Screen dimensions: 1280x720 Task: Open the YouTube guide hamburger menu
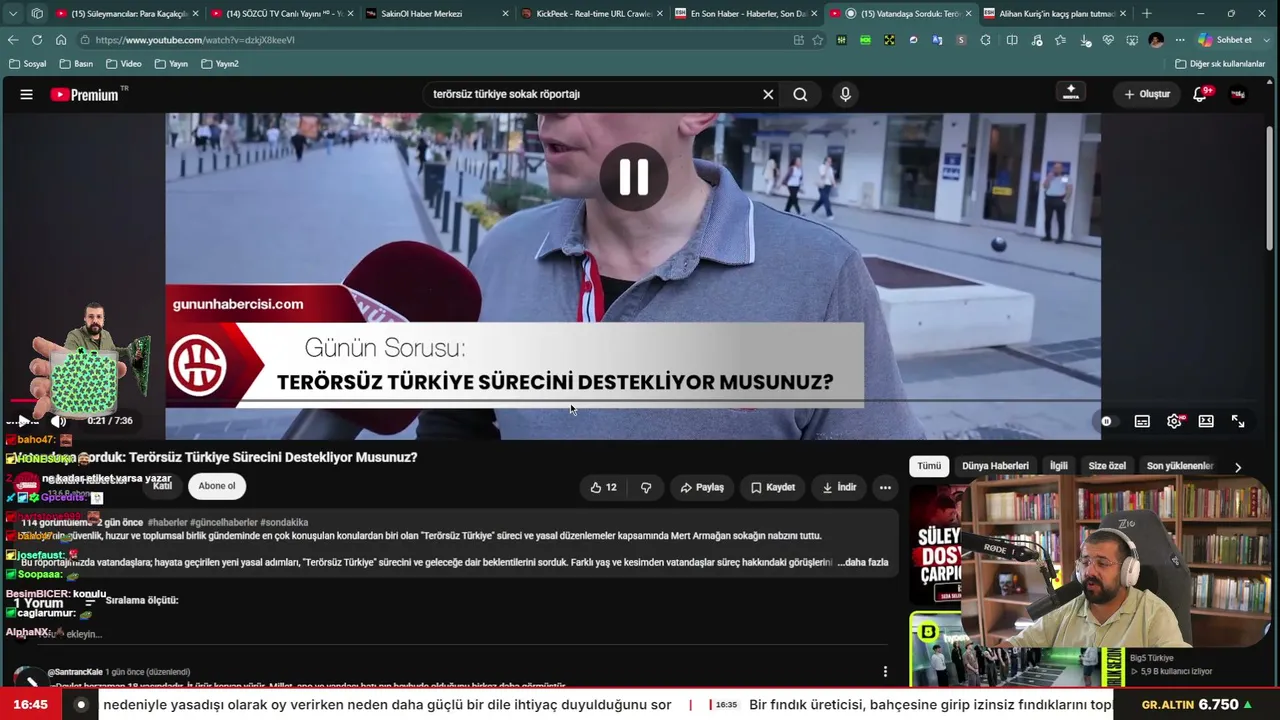tap(27, 94)
